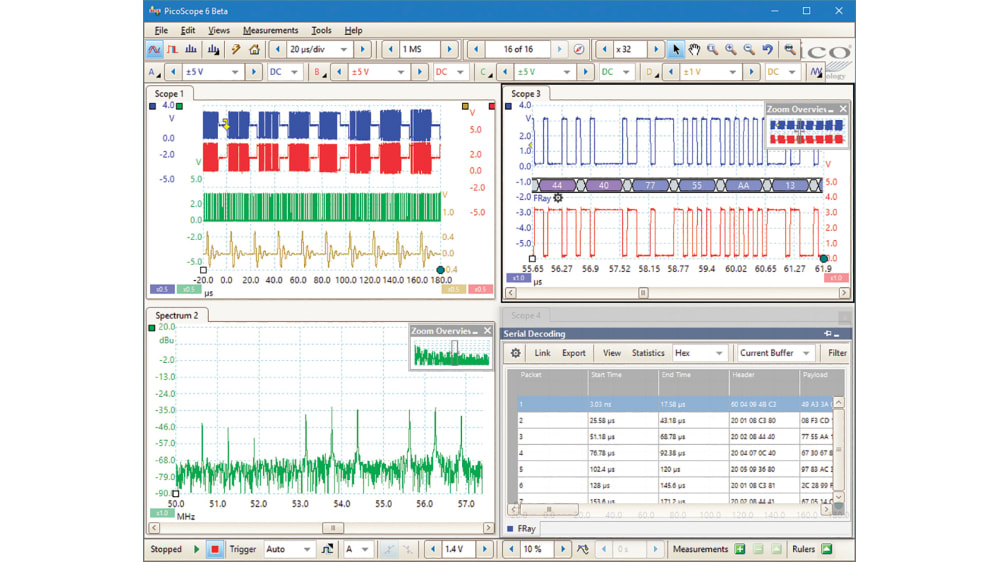The height and width of the screenshot is (562, 998).
Task: Open the File menu
Action: (x=161, y=30)
